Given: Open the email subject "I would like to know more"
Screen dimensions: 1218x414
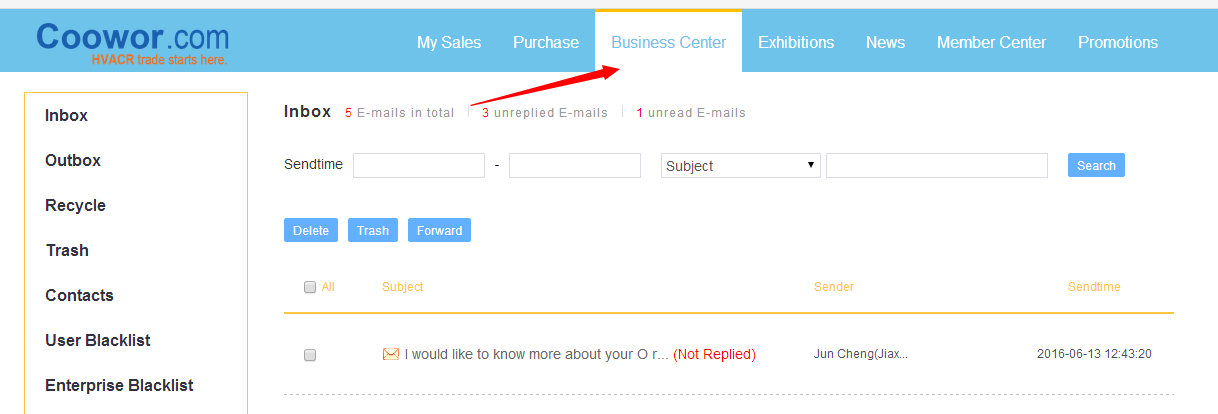Looking at the screenshot, I should tap(536, 354).
